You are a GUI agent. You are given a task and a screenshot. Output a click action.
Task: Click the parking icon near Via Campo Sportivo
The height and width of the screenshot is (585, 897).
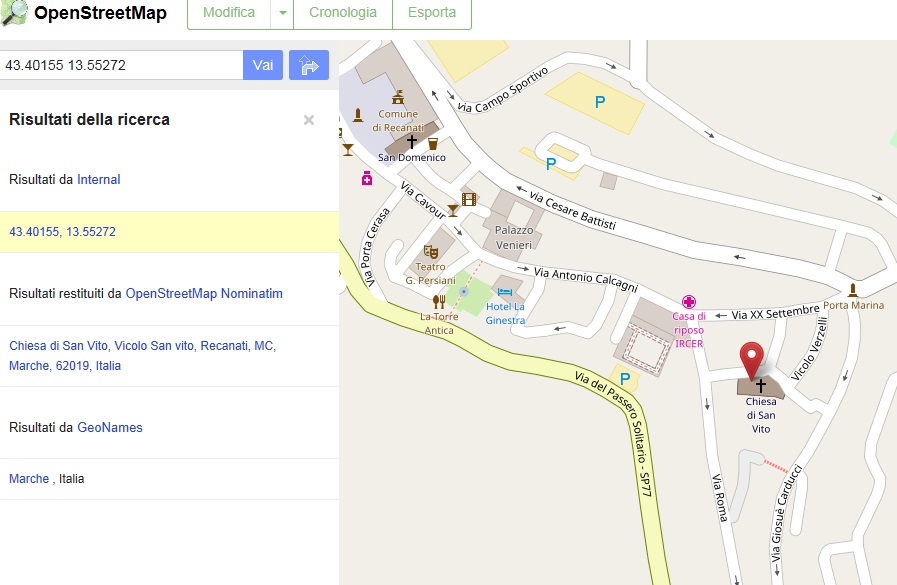pyautogui.click(x=600, y=102)
